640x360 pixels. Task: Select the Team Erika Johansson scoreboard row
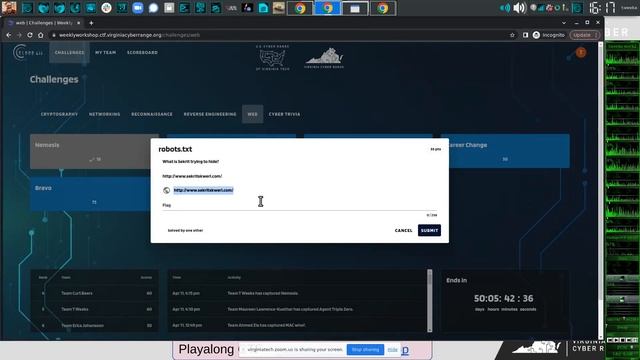pyautogui.click(x=95, y=326)
